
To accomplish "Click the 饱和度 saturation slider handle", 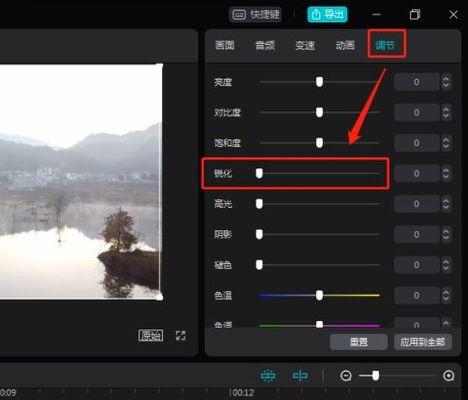I will click(x=319, y=143).
